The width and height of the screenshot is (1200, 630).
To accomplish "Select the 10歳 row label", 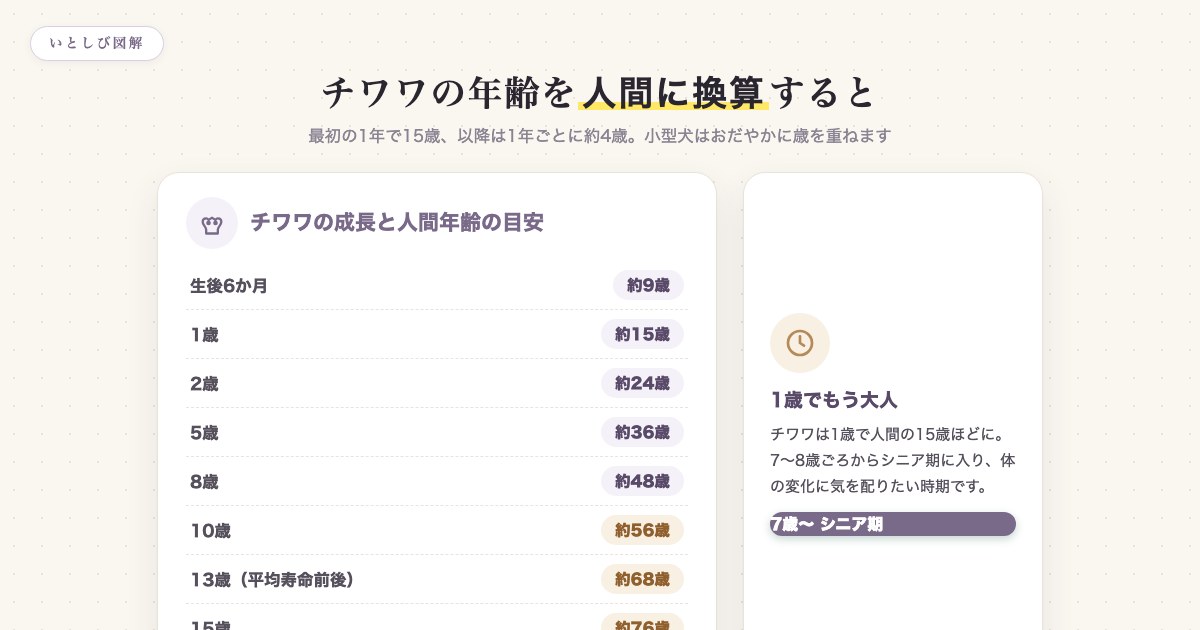I will (210, 531).
